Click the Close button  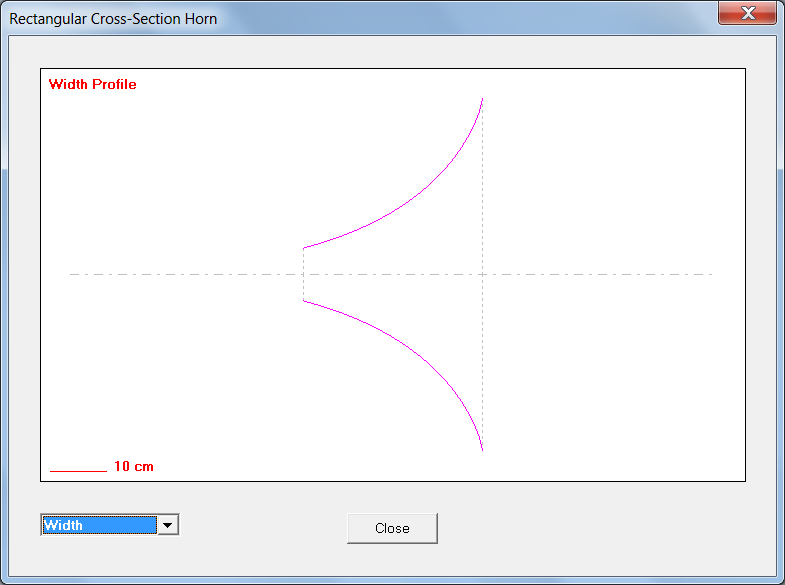(392, 528)
